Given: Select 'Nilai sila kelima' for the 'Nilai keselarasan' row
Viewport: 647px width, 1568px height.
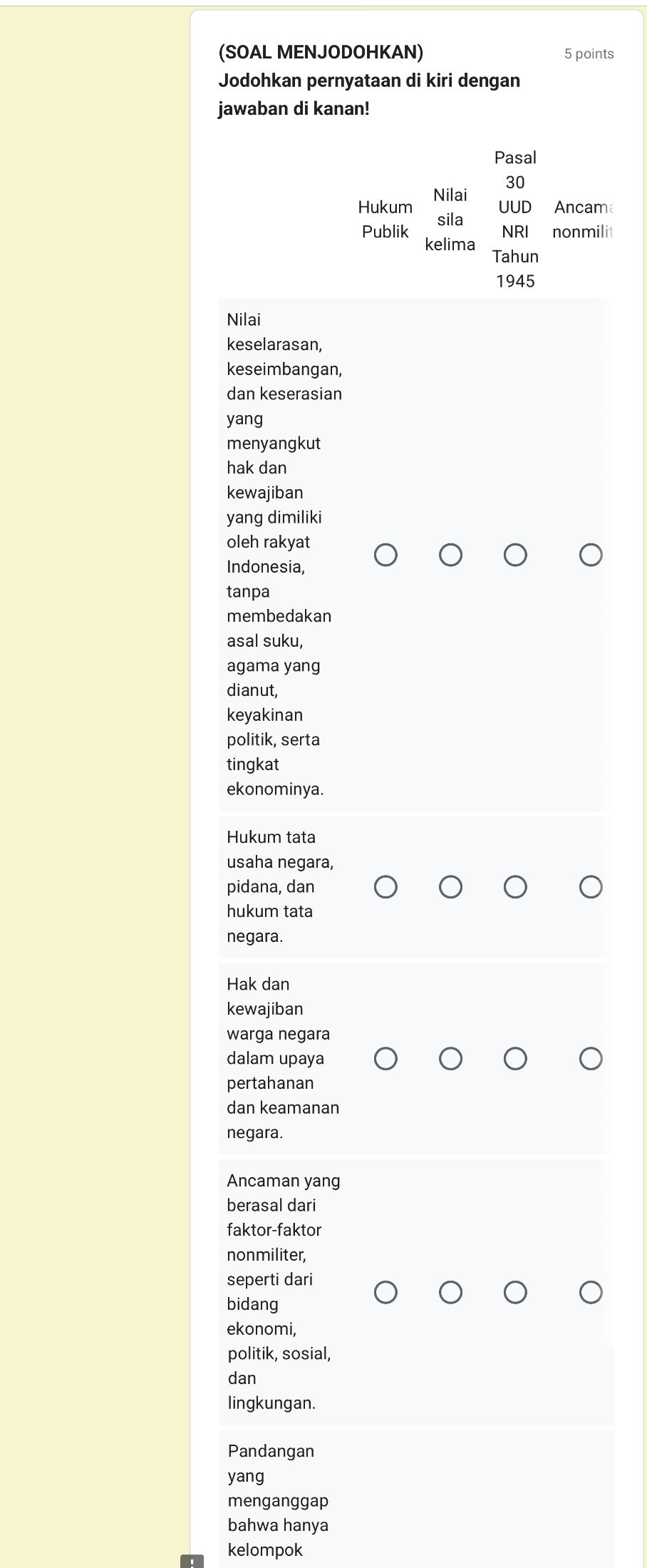Looking at the screenshot, I should coord(450,553).
